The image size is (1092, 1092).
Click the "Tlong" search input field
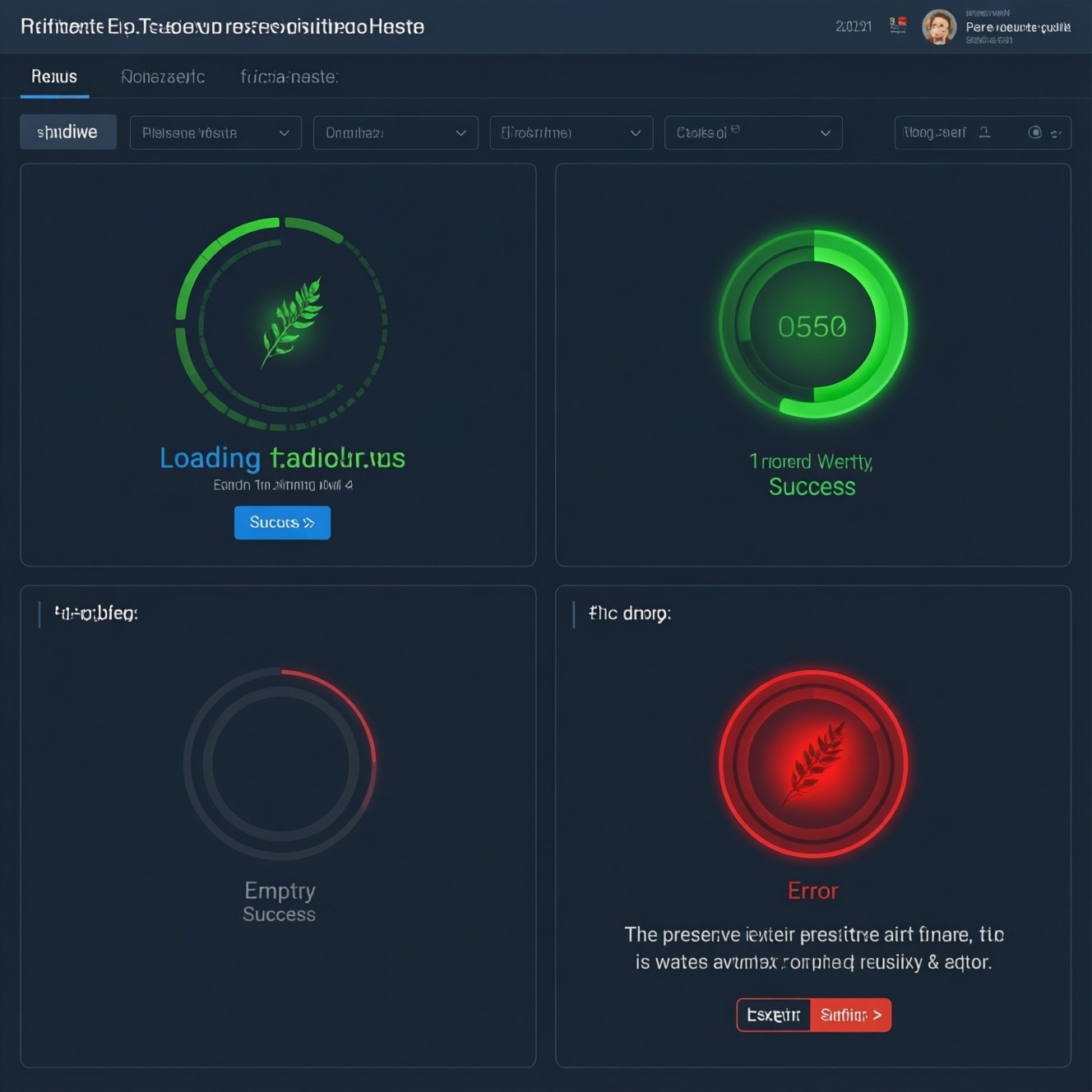(x=983, y=132)
